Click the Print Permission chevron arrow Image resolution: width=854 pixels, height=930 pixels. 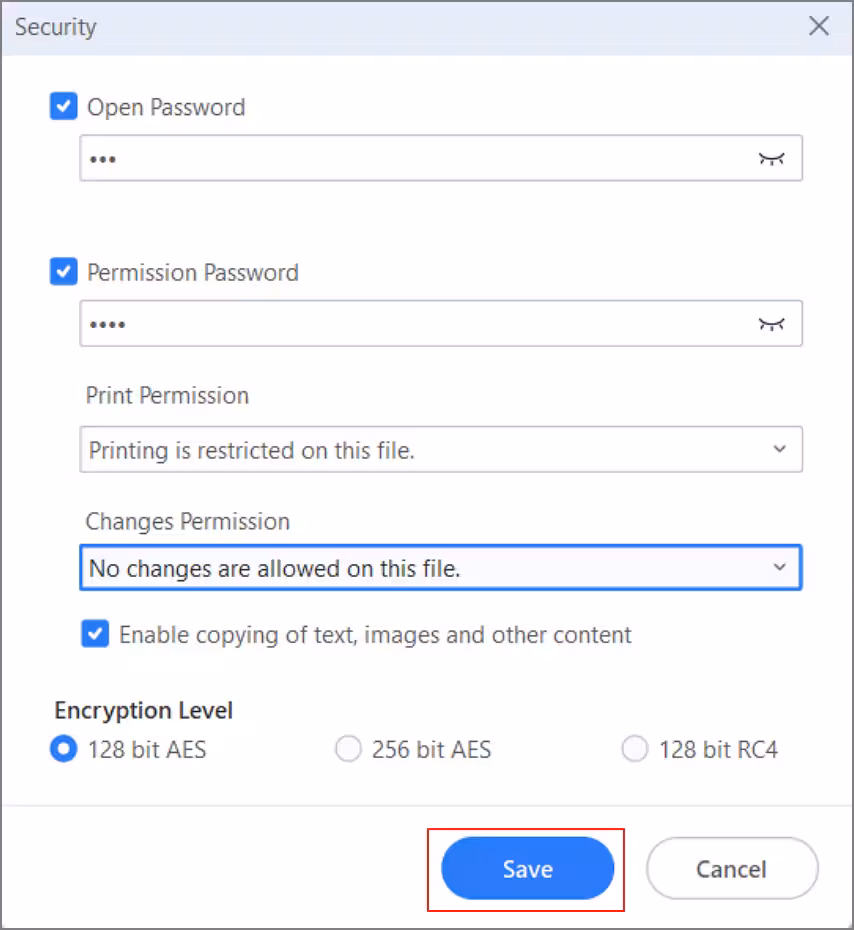[780, 450]
